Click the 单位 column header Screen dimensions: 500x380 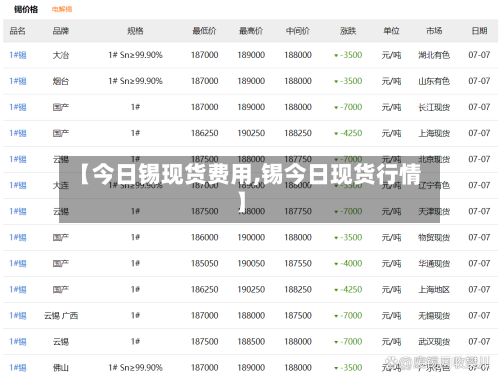pyautogui.click(x=391, y=31)
